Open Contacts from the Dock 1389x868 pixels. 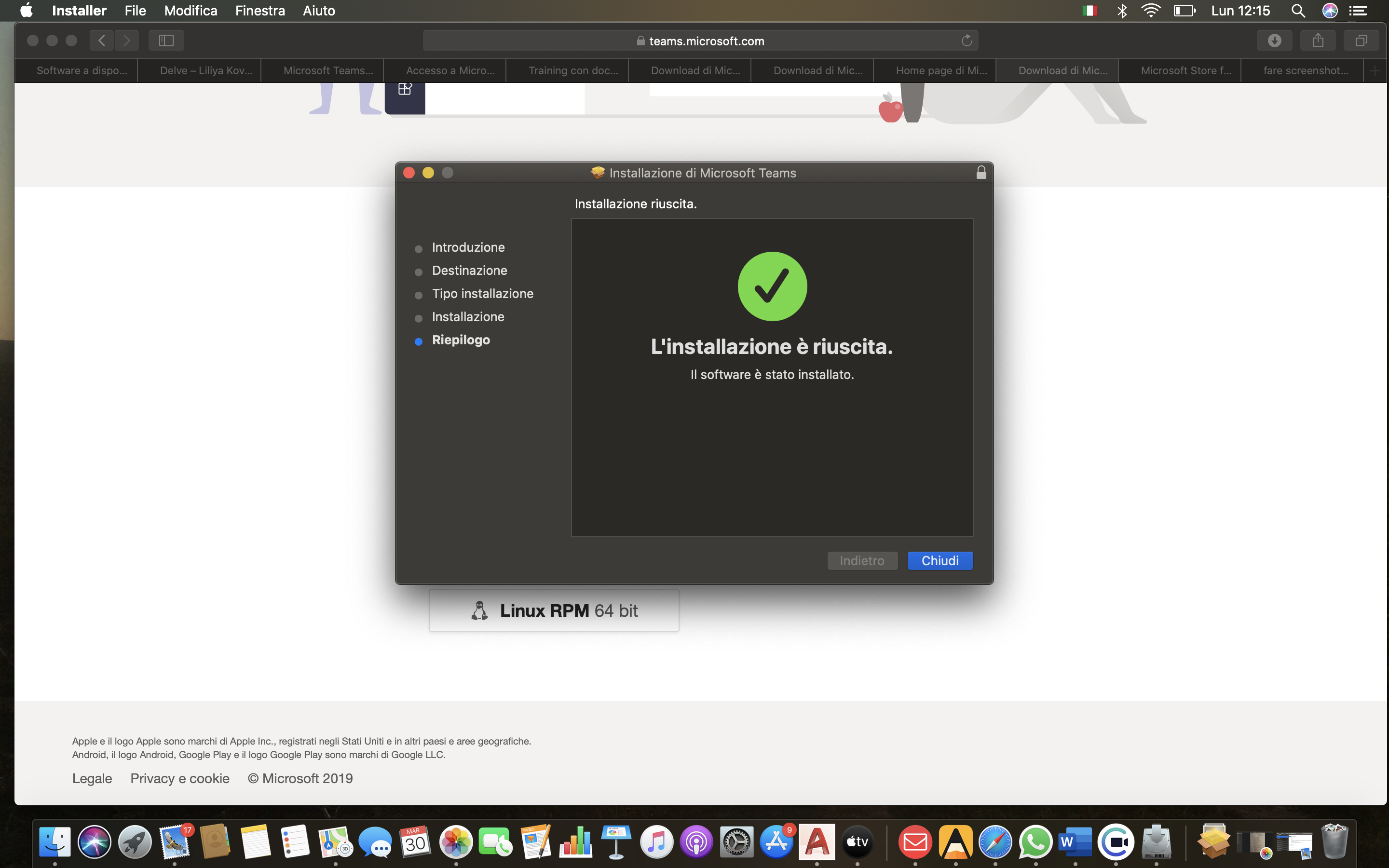pyautogui.click(x=215, y=842)
